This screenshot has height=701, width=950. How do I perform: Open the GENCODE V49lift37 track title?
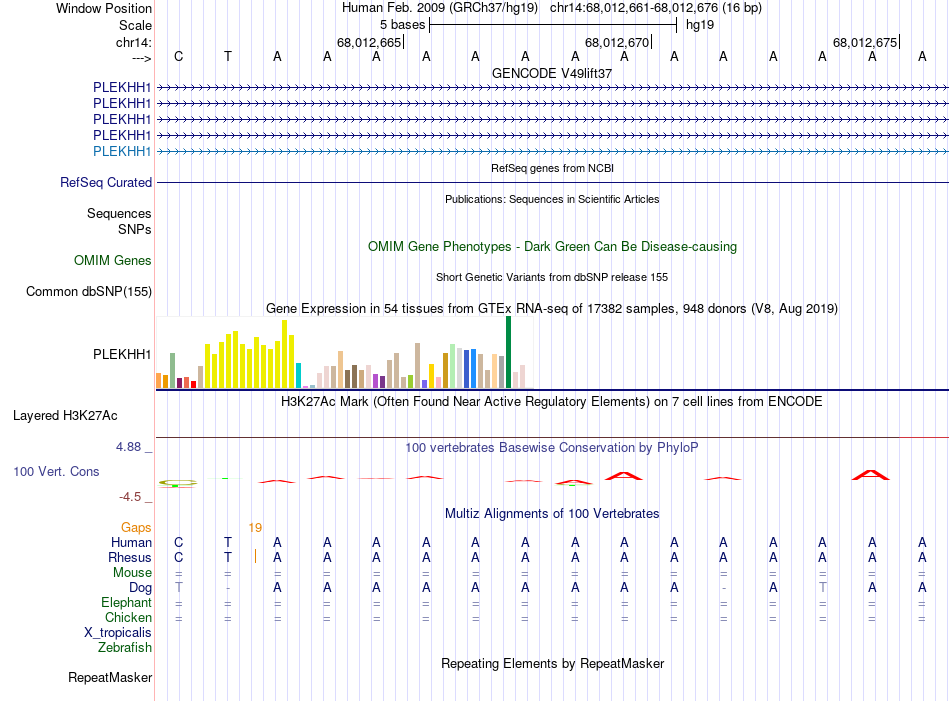[552, 73]
